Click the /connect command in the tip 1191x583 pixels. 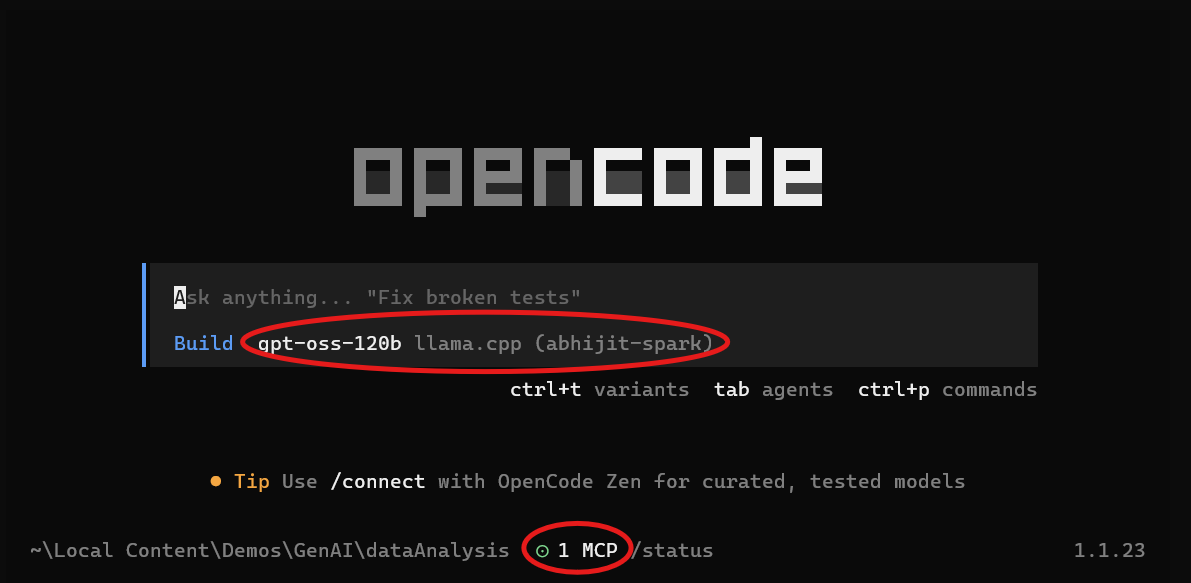[378, 481]
